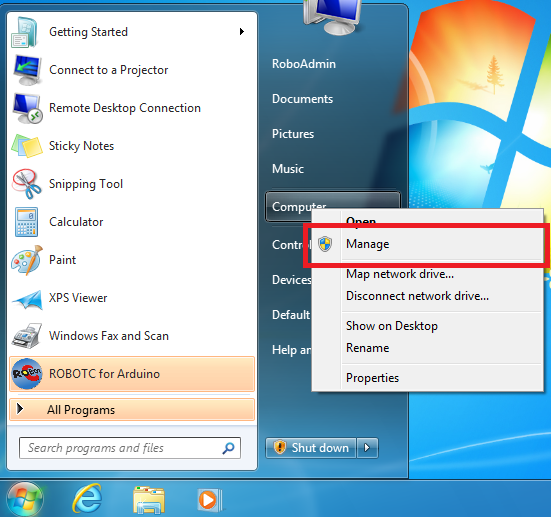Viewport: 551px width, 517px height.
Task: Open the RoboAdmin user folder link
Action: click(x=304, y=64)
